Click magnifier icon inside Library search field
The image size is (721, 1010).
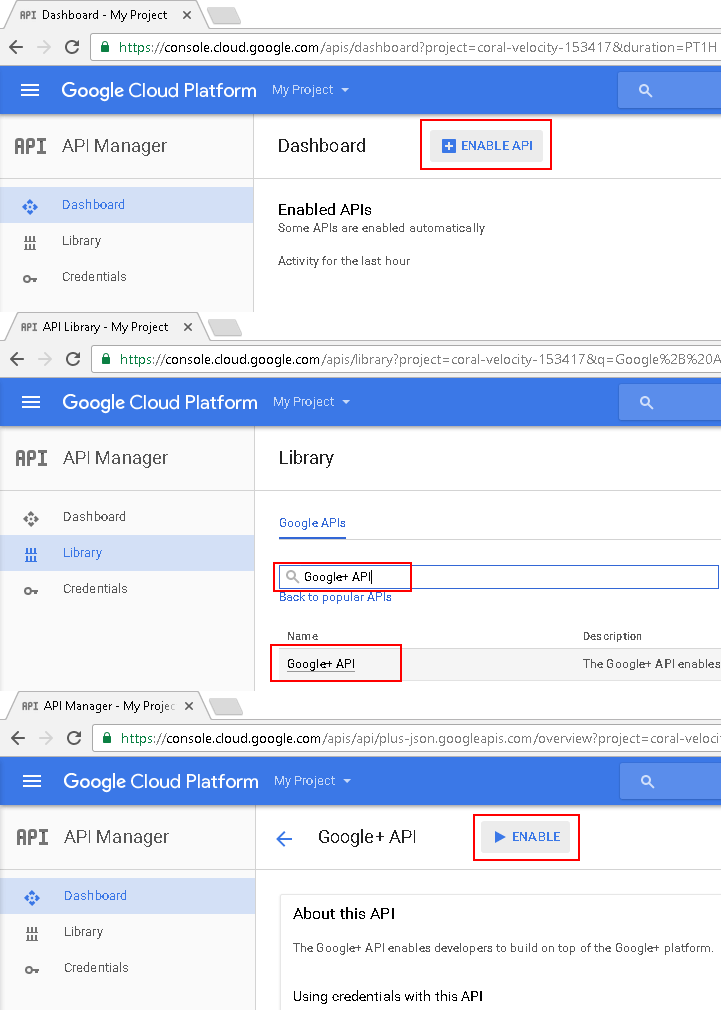(x=293, y=576)
